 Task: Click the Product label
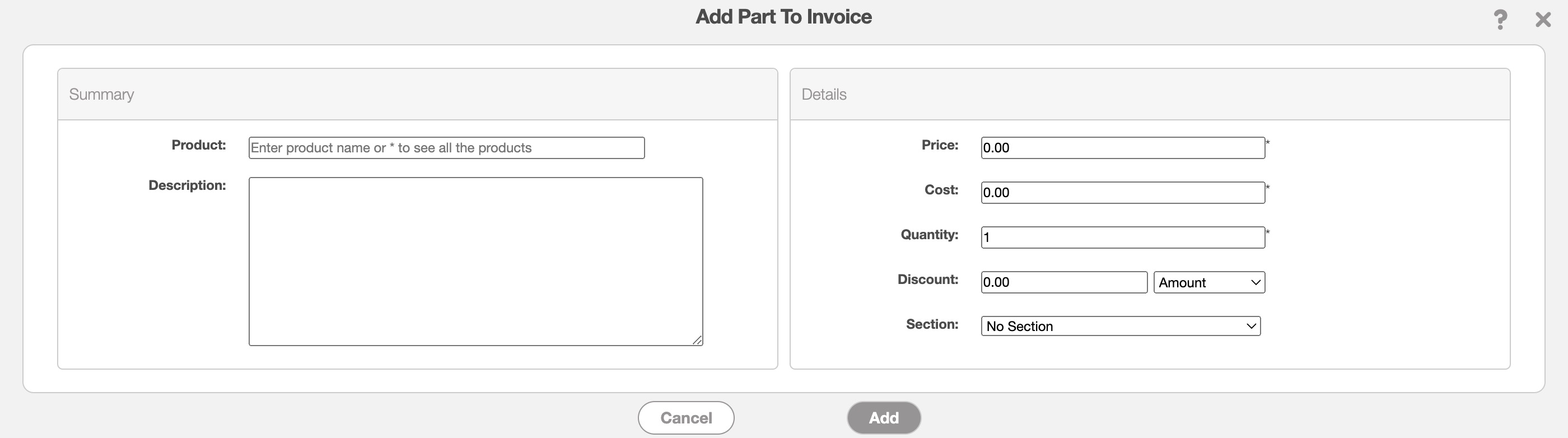tap(198, 145)
